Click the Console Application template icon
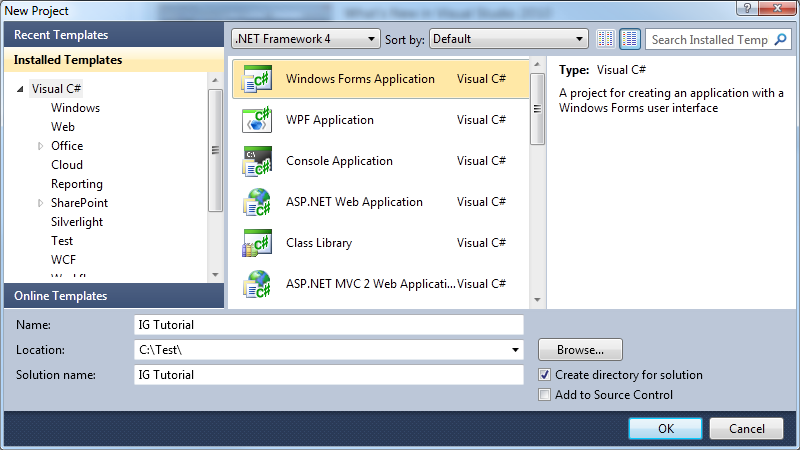 click(x=257, y=161)
